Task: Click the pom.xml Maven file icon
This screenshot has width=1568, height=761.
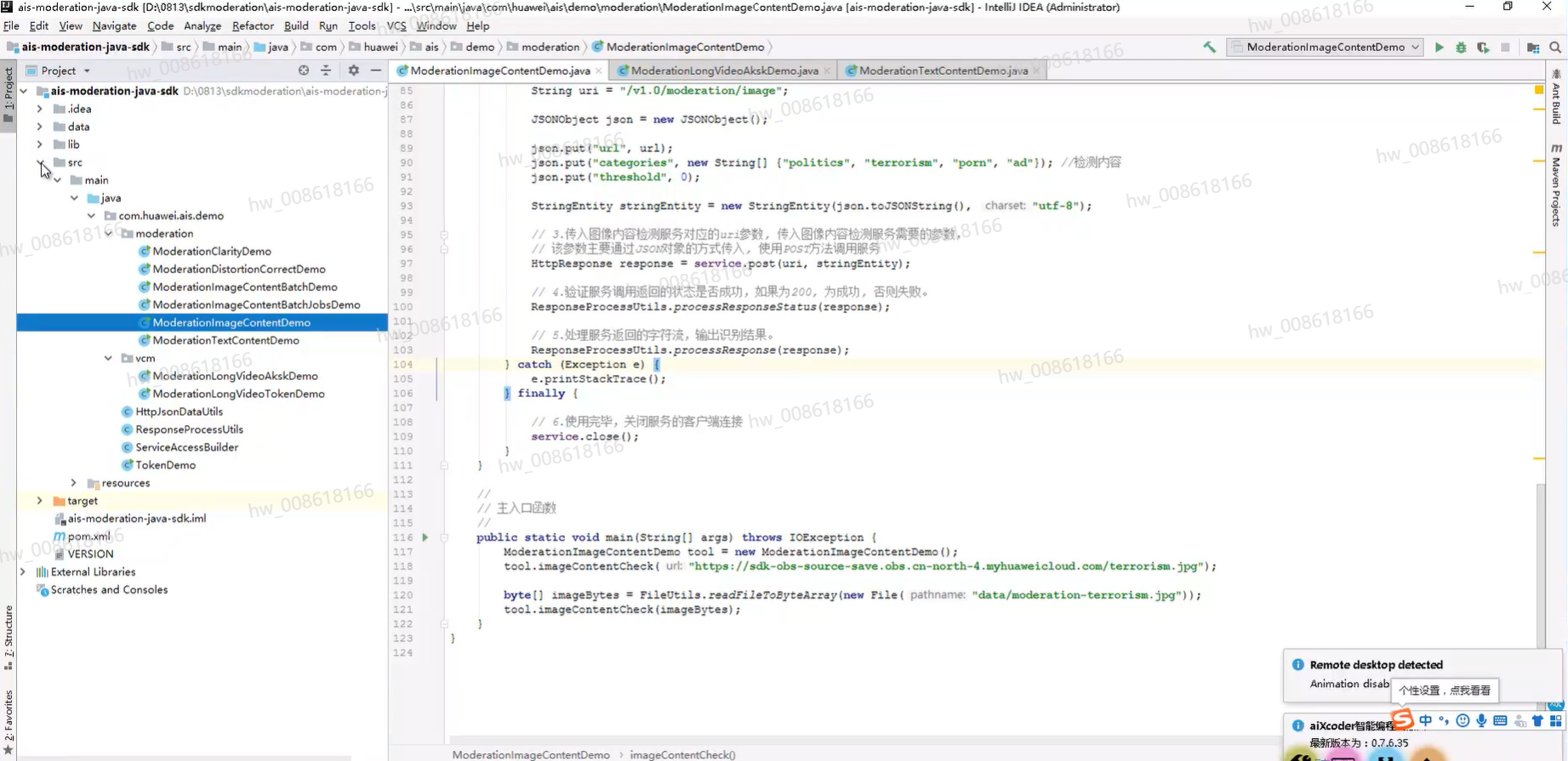Action: 59,537
